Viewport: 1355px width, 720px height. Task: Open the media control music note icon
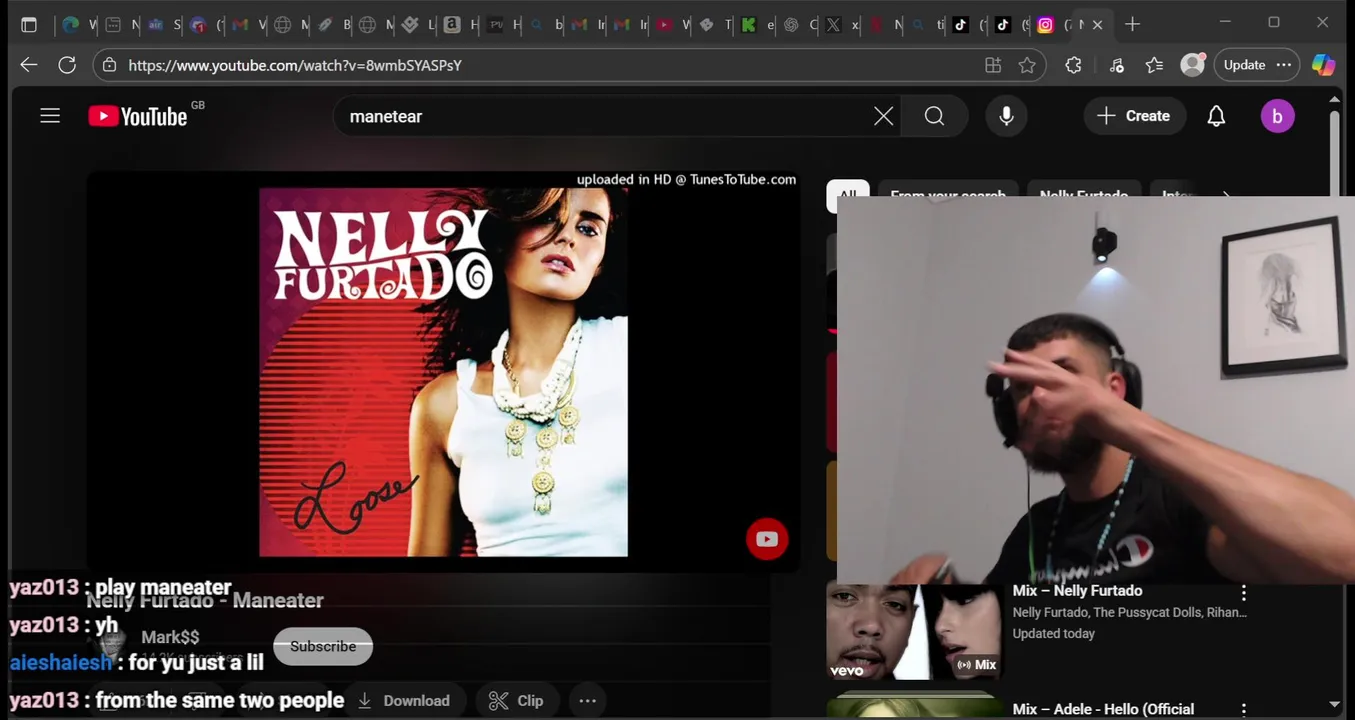pyautogui.click(x=1116, y=65)
